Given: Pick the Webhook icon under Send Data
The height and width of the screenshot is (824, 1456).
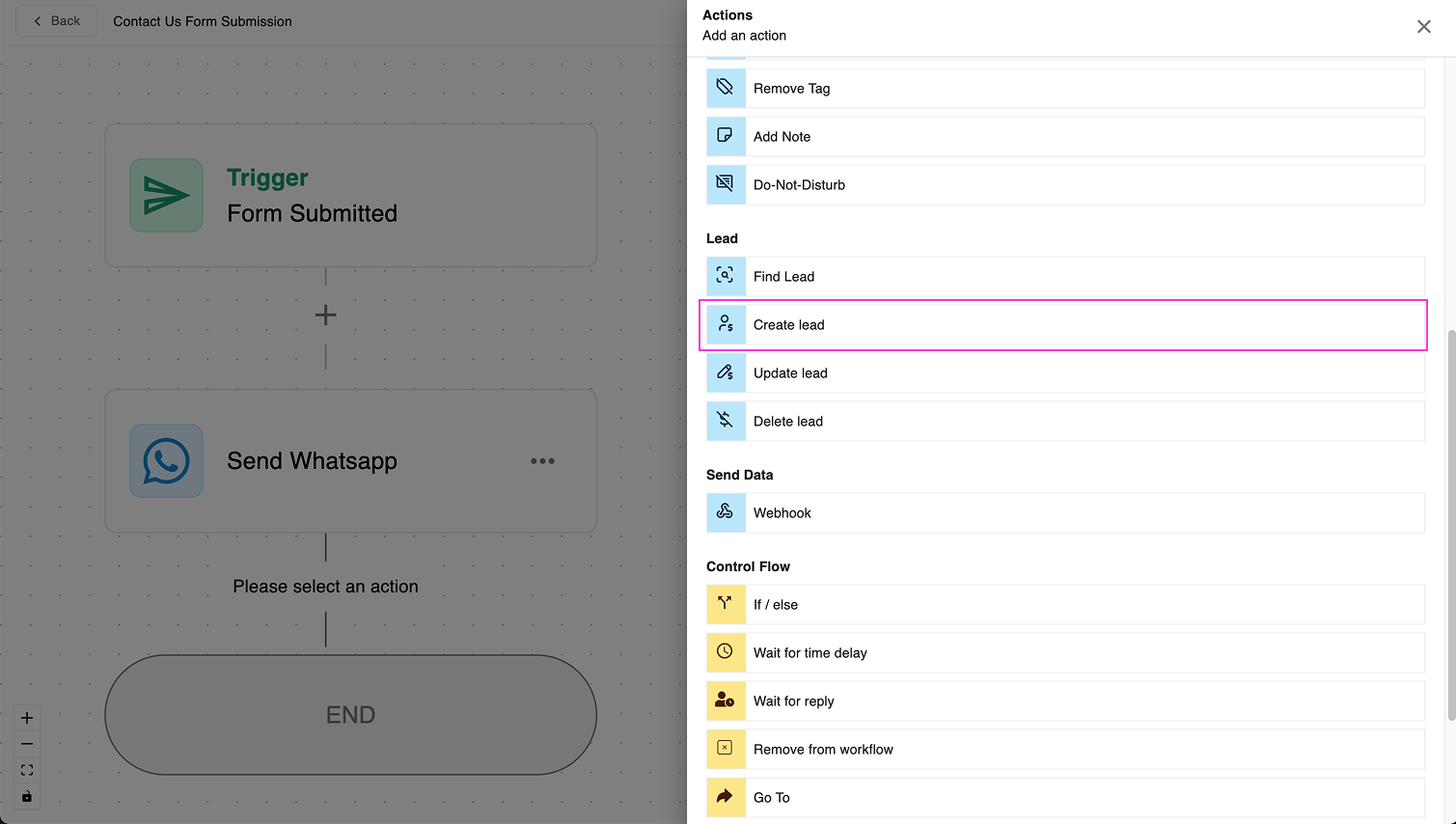Looking at the screenshot, I should coord(726,512).
